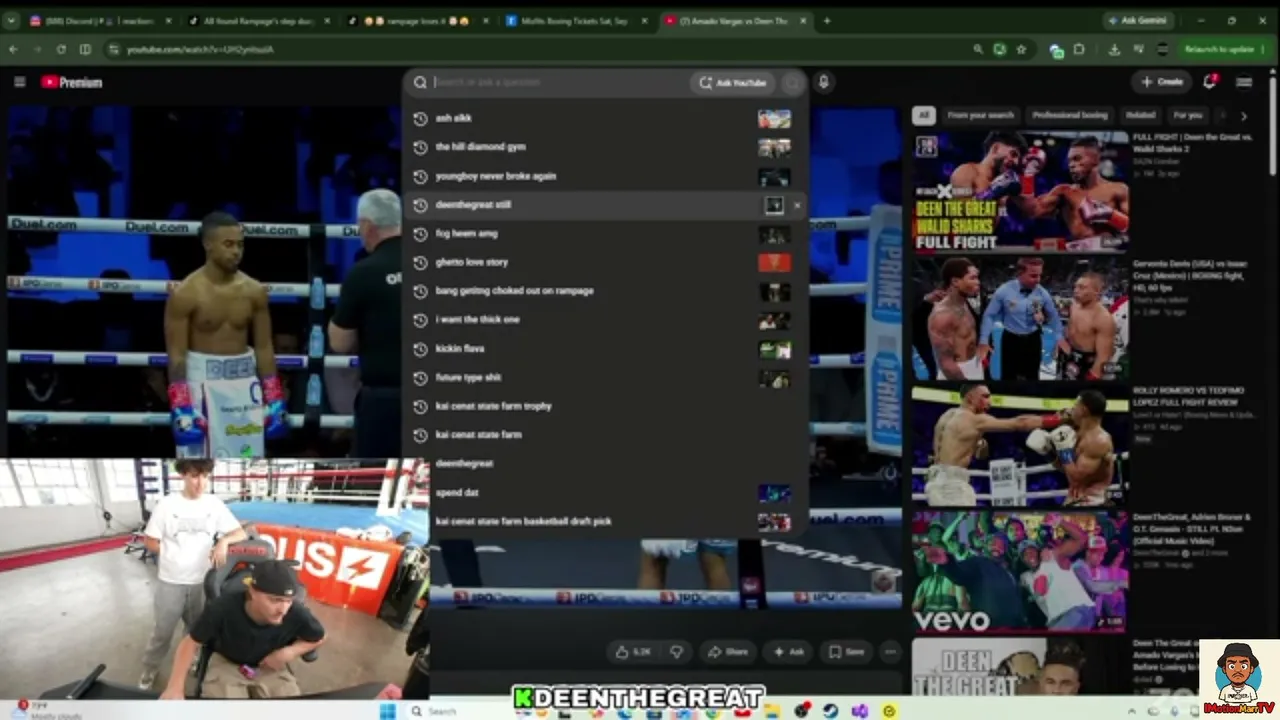Choose the 'future type shit' suggestion
Image resolution: width=1280 pixels, height=720 pixels.
pyautogui.click(x=606, y=378)
